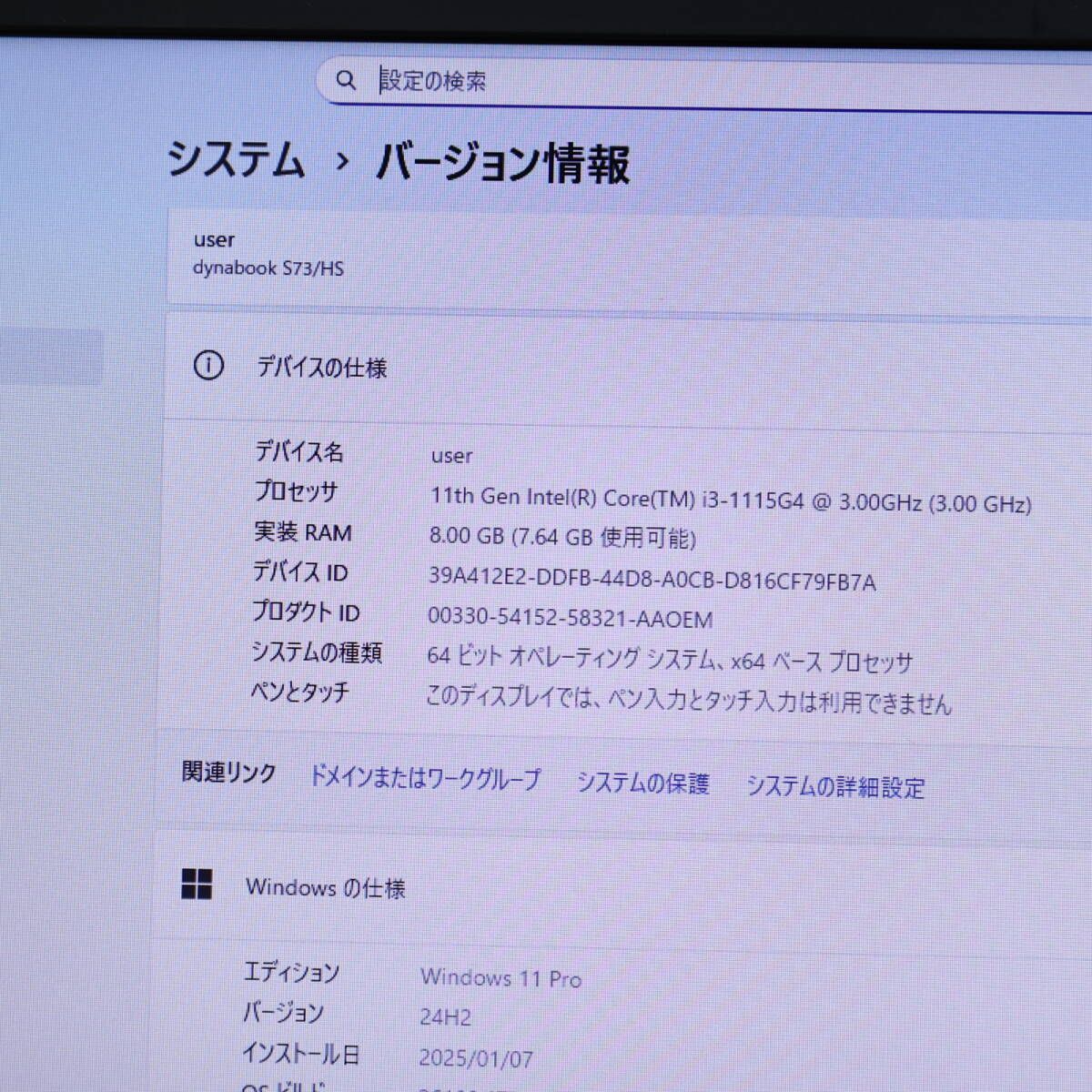Select the プロダクト ID value 00330-54152
Screen dimensions: 1092x1092
[570, 619]
